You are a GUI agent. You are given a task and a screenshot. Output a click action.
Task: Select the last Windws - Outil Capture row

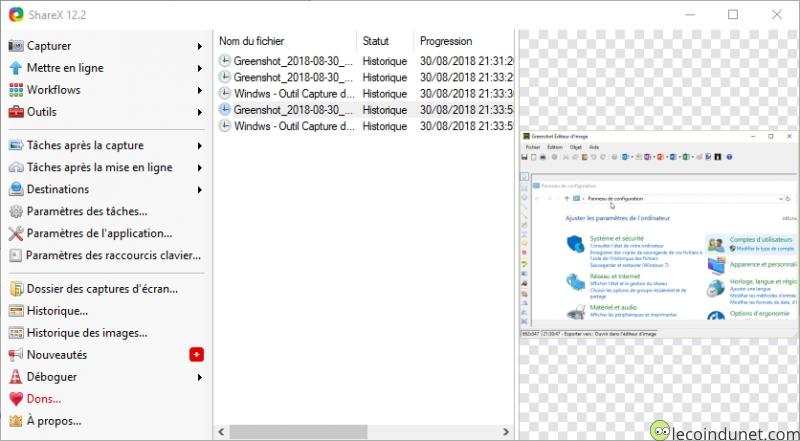tap(365, 126)
